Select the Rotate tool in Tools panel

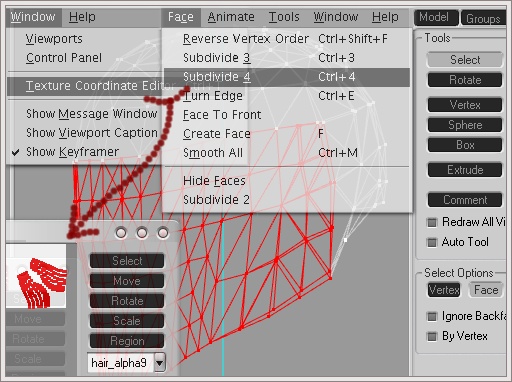465,80
